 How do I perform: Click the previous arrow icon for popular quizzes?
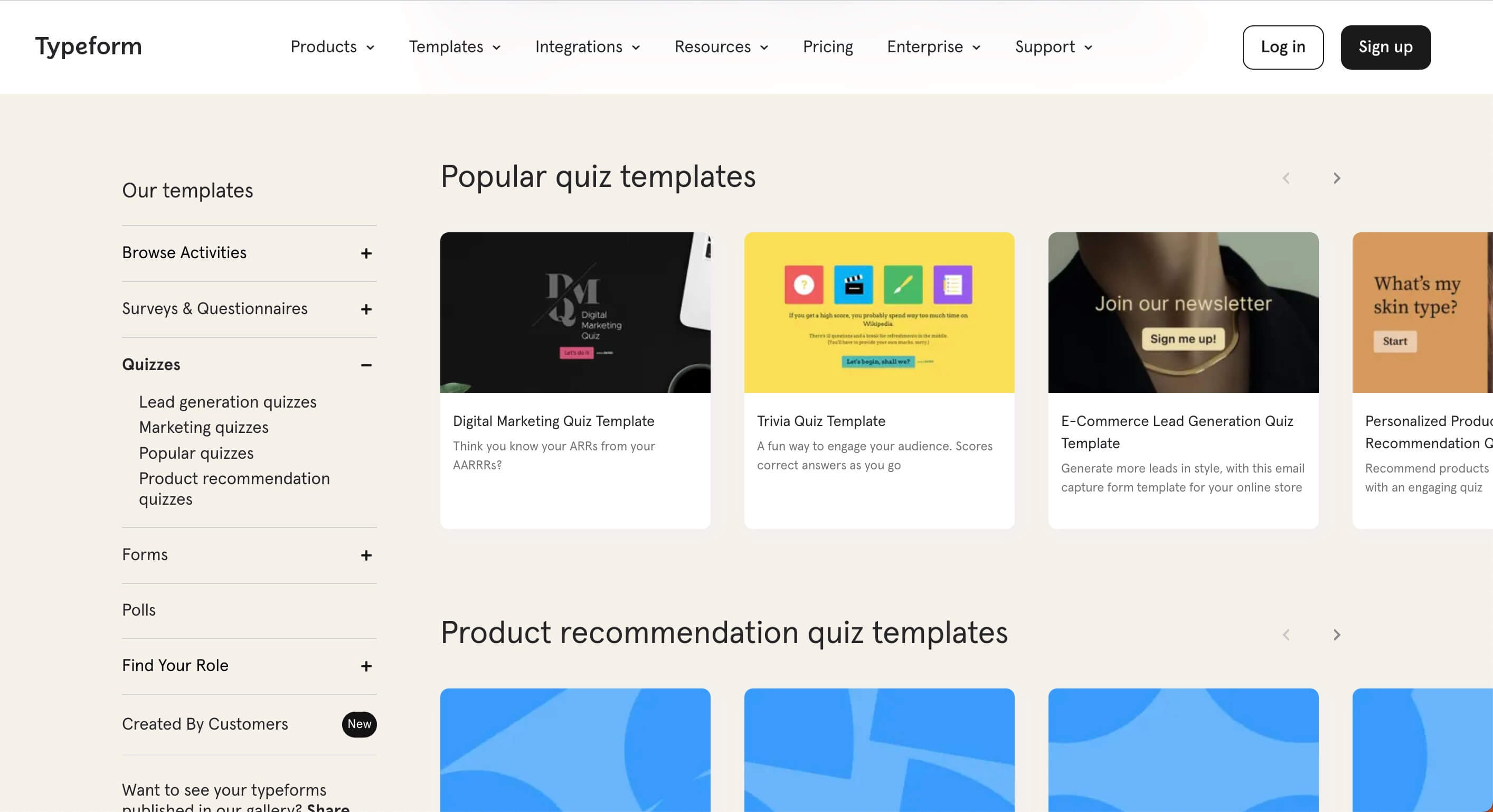[x=1286, y=178]
